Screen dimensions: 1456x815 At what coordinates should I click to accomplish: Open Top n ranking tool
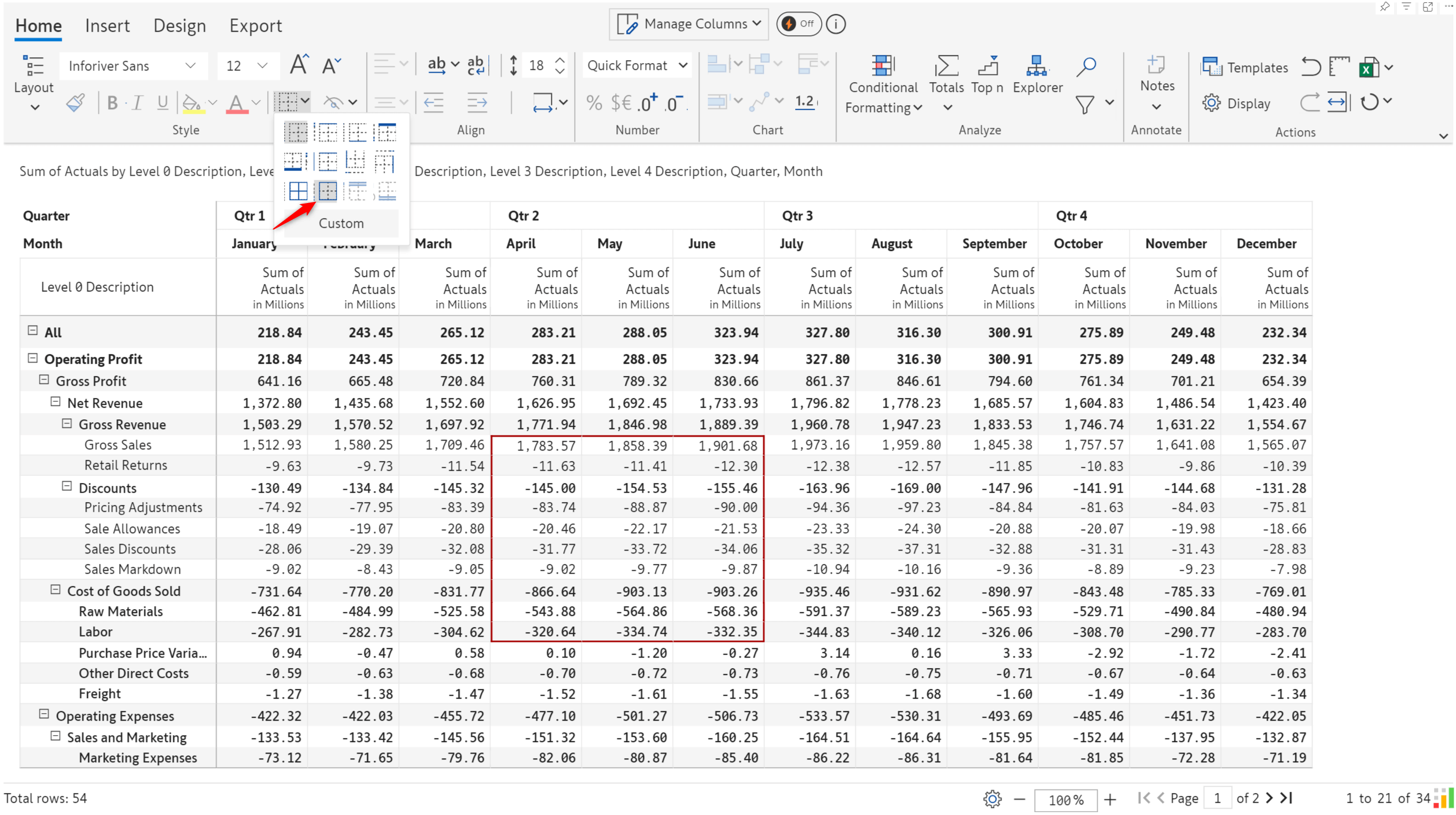[x=987, y=75]
